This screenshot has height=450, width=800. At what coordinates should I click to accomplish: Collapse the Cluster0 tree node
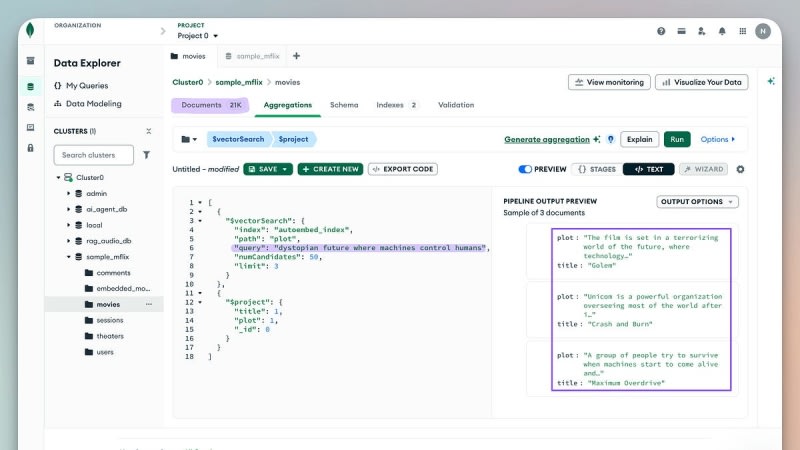[x=58, y=178]
